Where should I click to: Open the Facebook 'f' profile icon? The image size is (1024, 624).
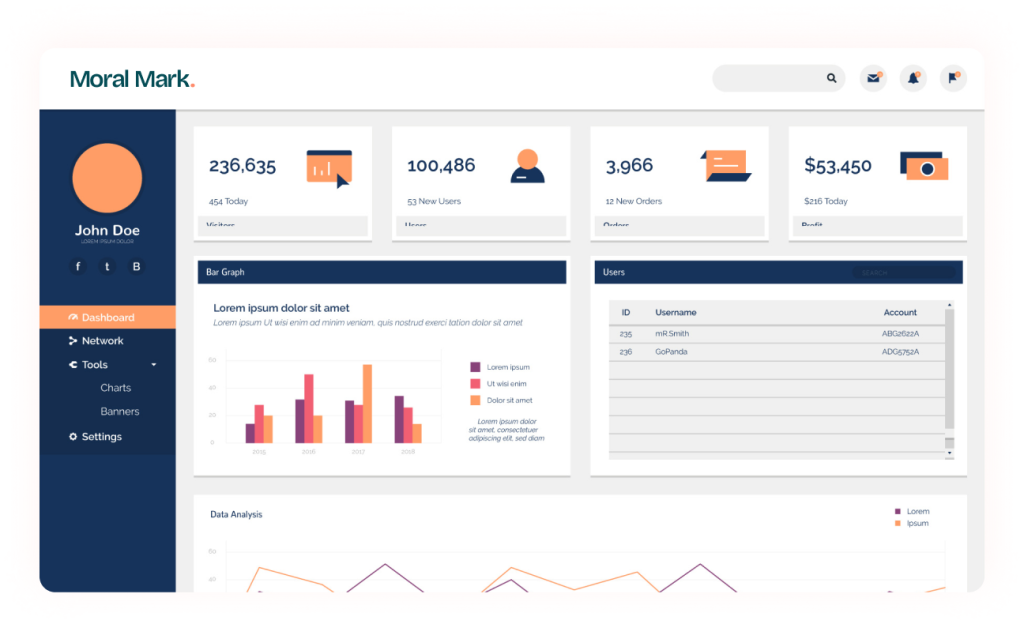click(78, 266)
